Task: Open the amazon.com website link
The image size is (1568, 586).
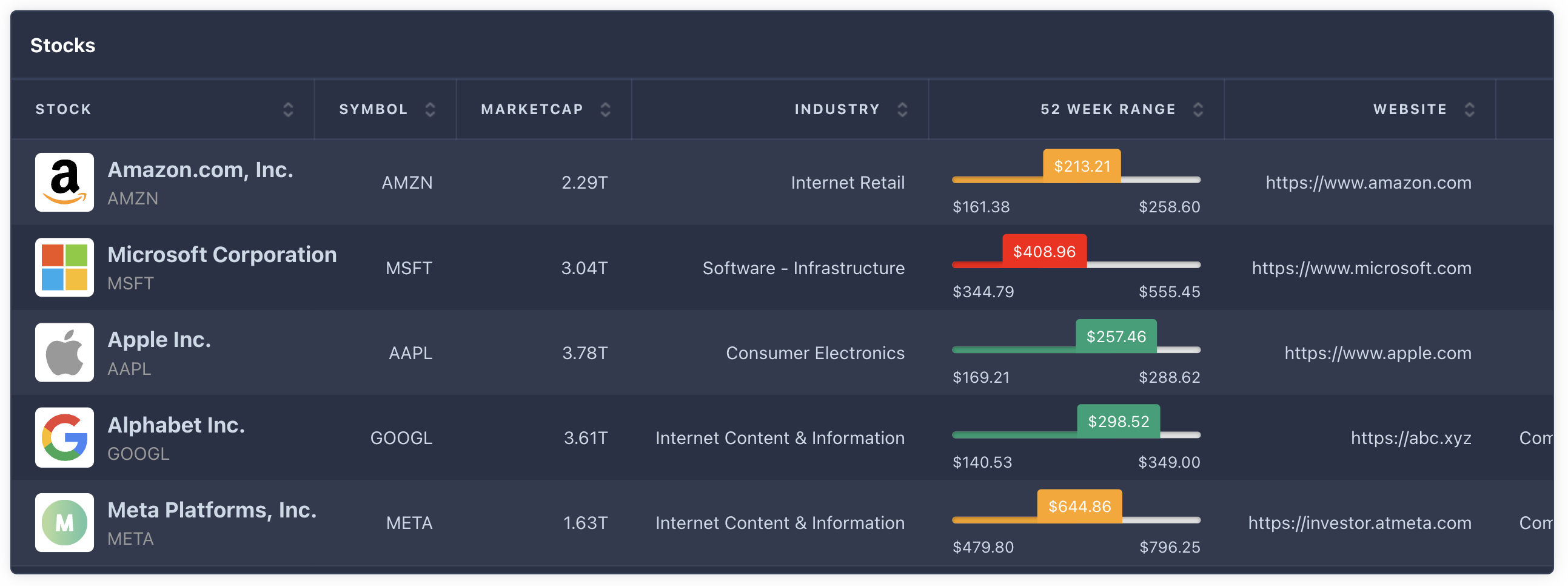Action: point(1369,183)
